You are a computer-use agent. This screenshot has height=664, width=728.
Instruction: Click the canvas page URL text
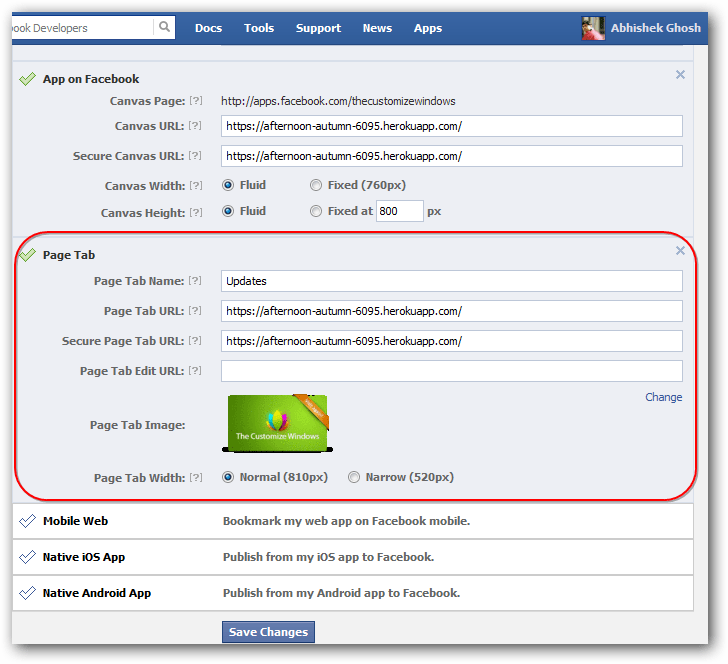pos(338,101)
